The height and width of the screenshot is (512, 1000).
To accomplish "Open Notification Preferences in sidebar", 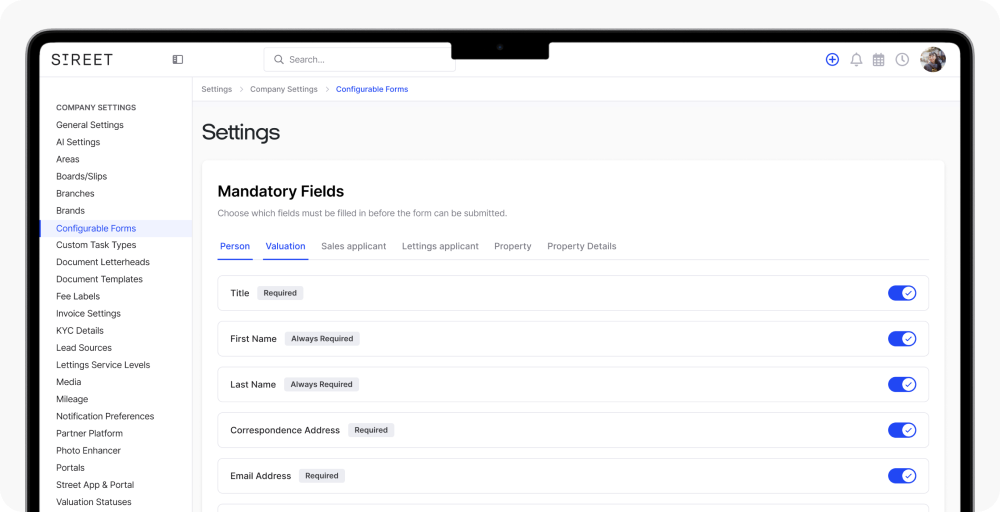I will [x=105, y=416].
